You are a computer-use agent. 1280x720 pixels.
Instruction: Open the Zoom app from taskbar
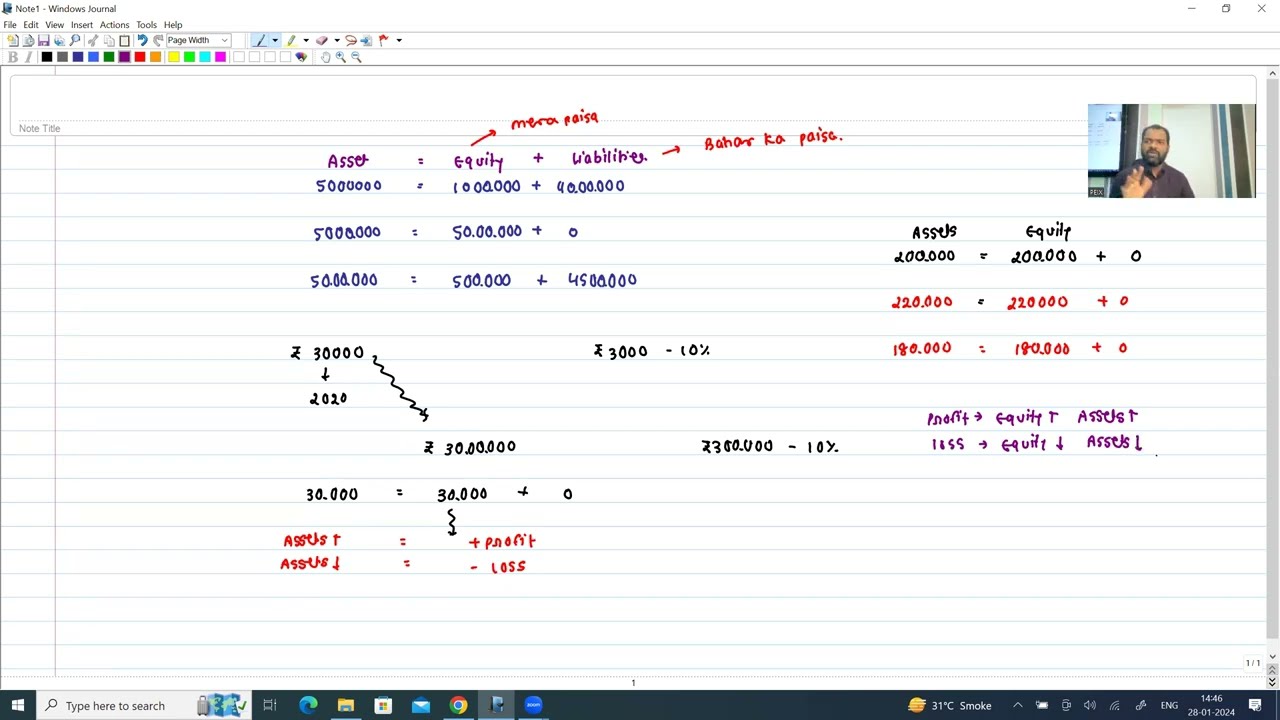[x=533, y=705]
